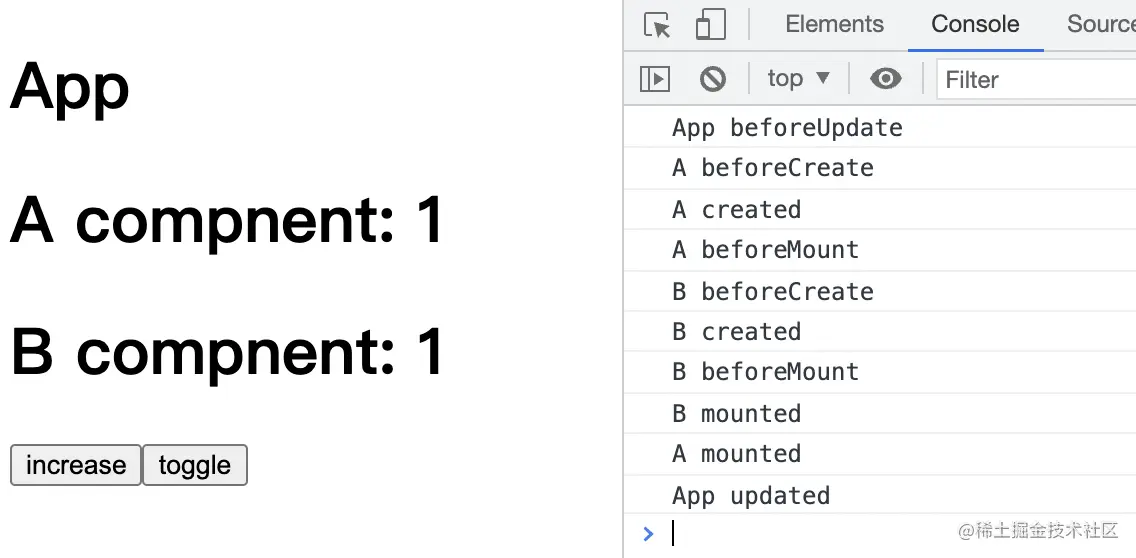This screenshot has height=558, width=1136.
Task: Select the Console tab
Action: (x=975, y=25)
